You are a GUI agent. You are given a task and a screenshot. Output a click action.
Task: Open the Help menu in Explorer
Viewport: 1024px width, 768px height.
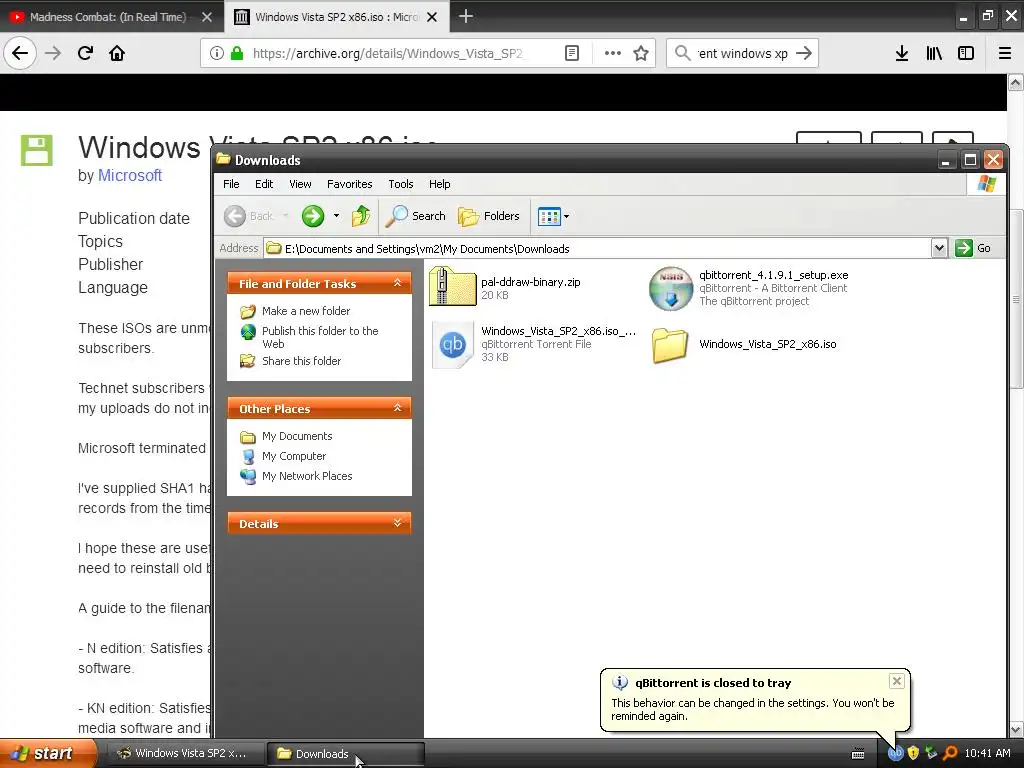(x=440, y=184)
